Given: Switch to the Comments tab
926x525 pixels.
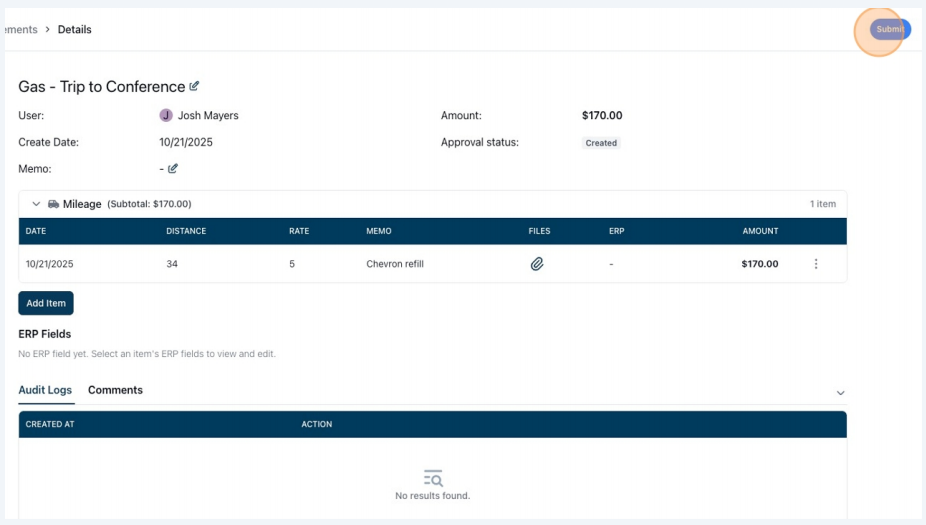Looking at the screenshot, I should click(115, 390).
